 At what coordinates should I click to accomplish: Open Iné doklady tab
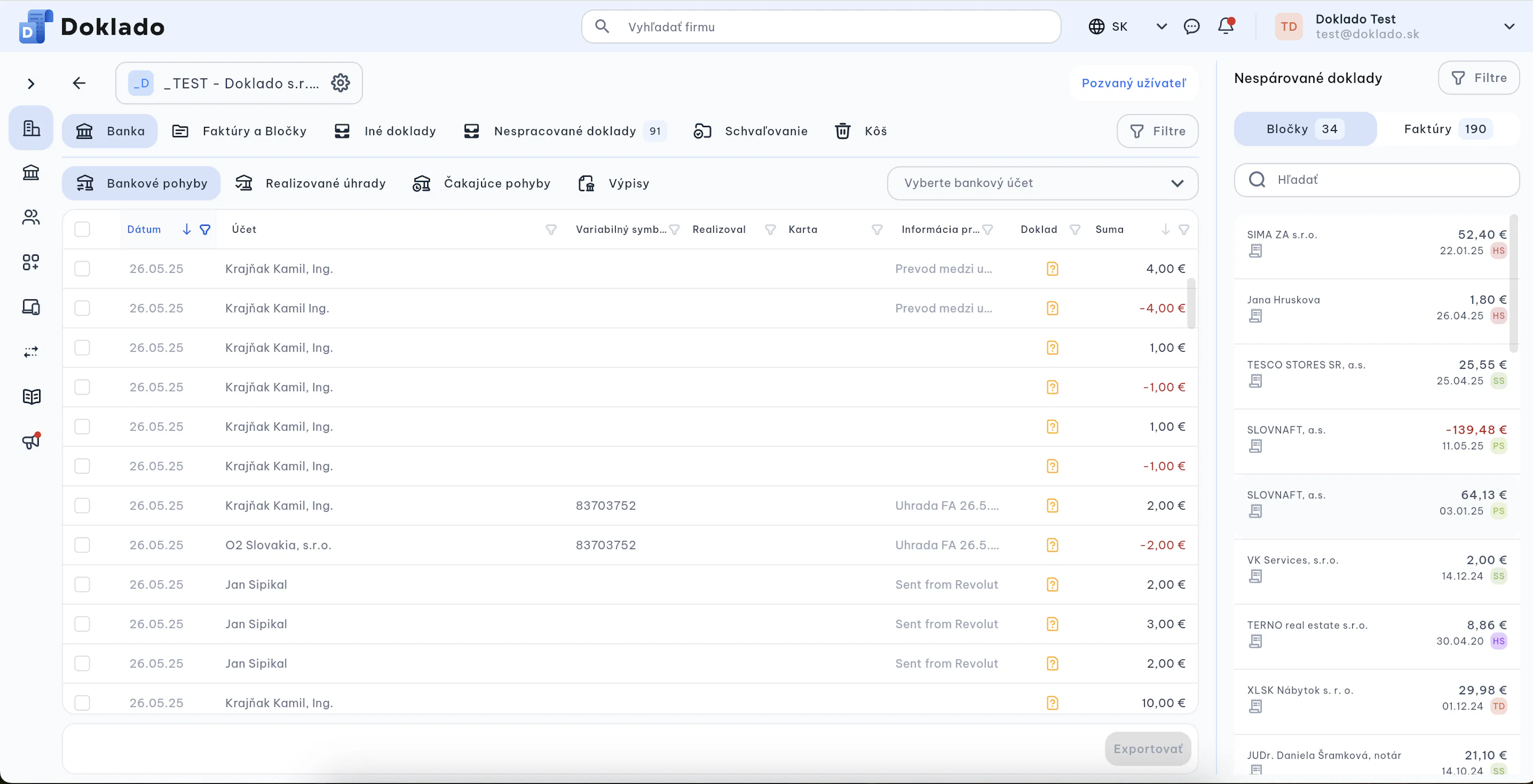coord(385,131)
